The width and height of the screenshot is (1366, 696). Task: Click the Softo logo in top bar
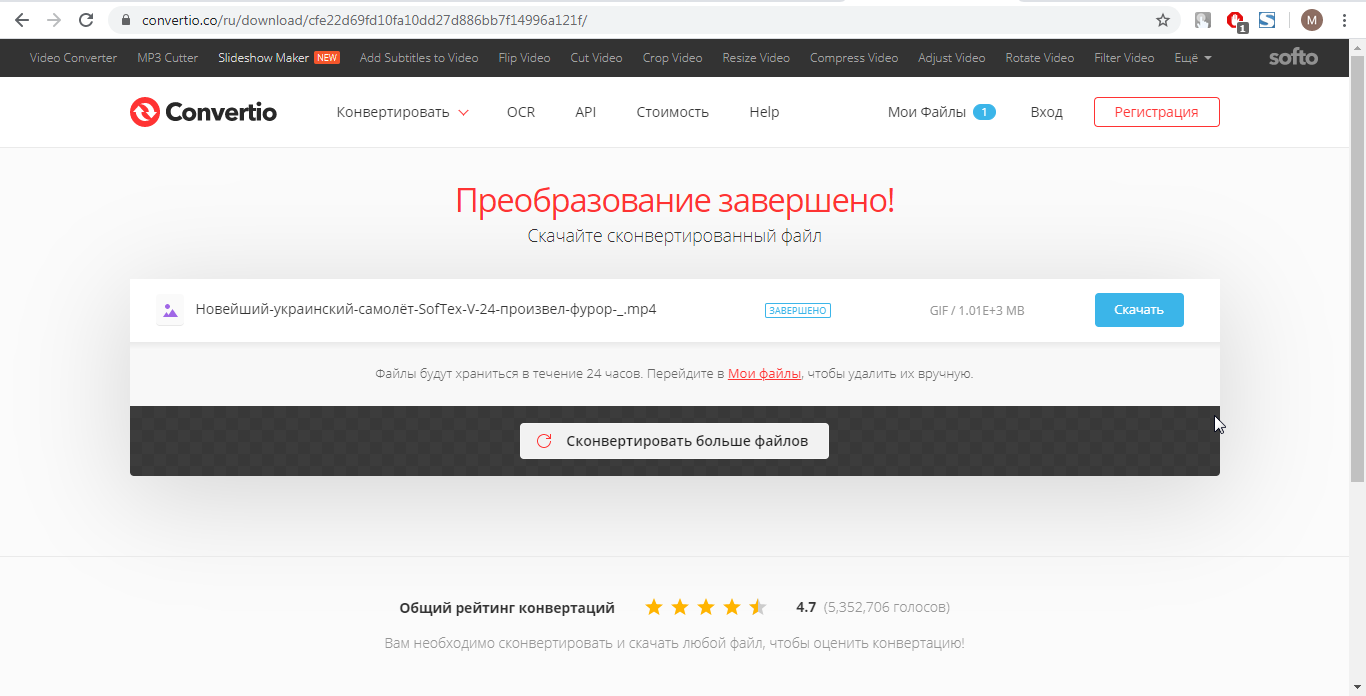click(x=1293, y=58)
